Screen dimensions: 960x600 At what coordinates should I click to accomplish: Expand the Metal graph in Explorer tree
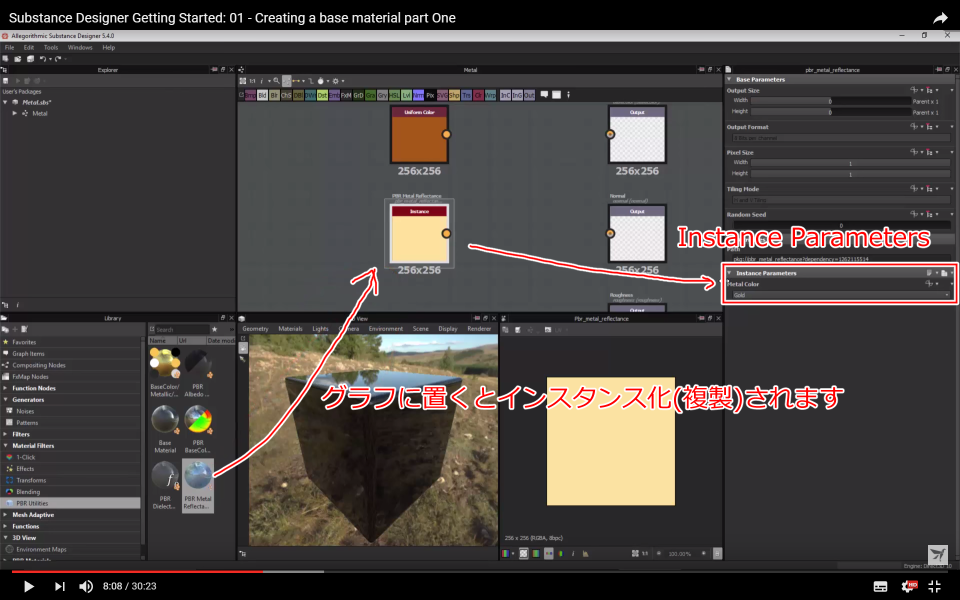pos(15,113)
